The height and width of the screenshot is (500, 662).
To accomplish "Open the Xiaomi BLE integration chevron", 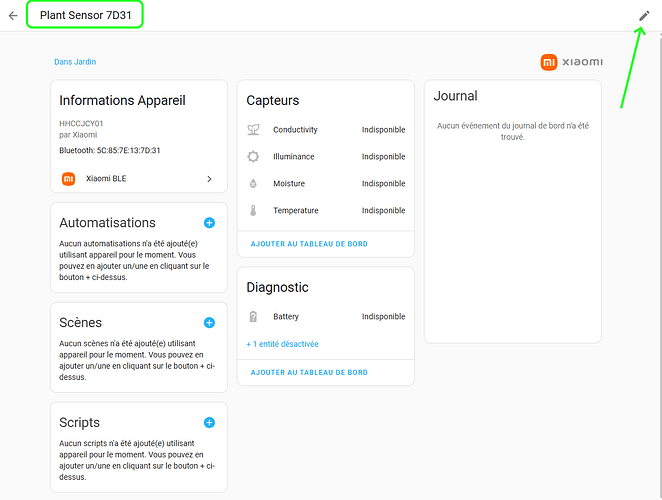I will click(x=209, y=179).
